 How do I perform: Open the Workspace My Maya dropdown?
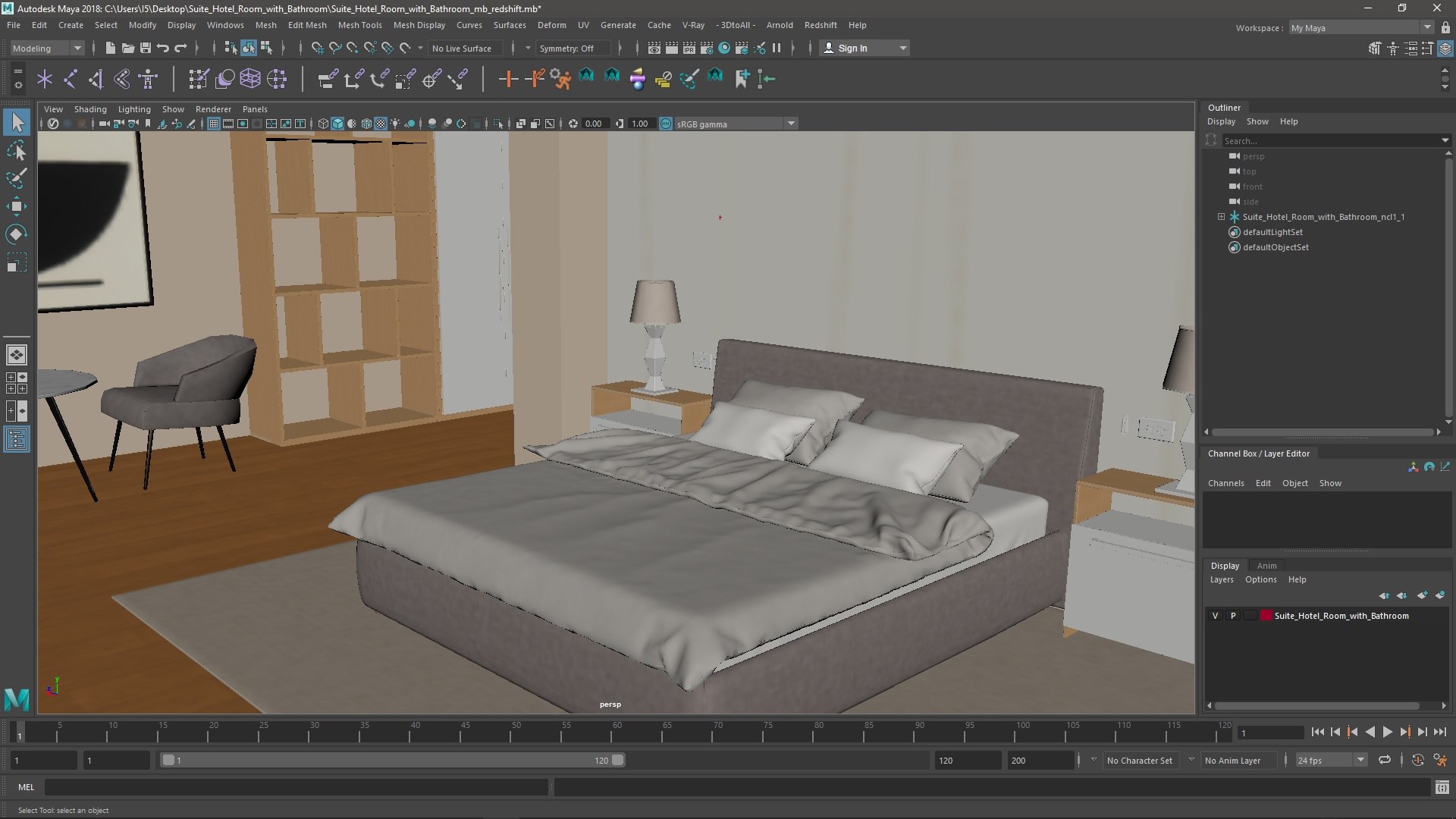coord(1361,28)
